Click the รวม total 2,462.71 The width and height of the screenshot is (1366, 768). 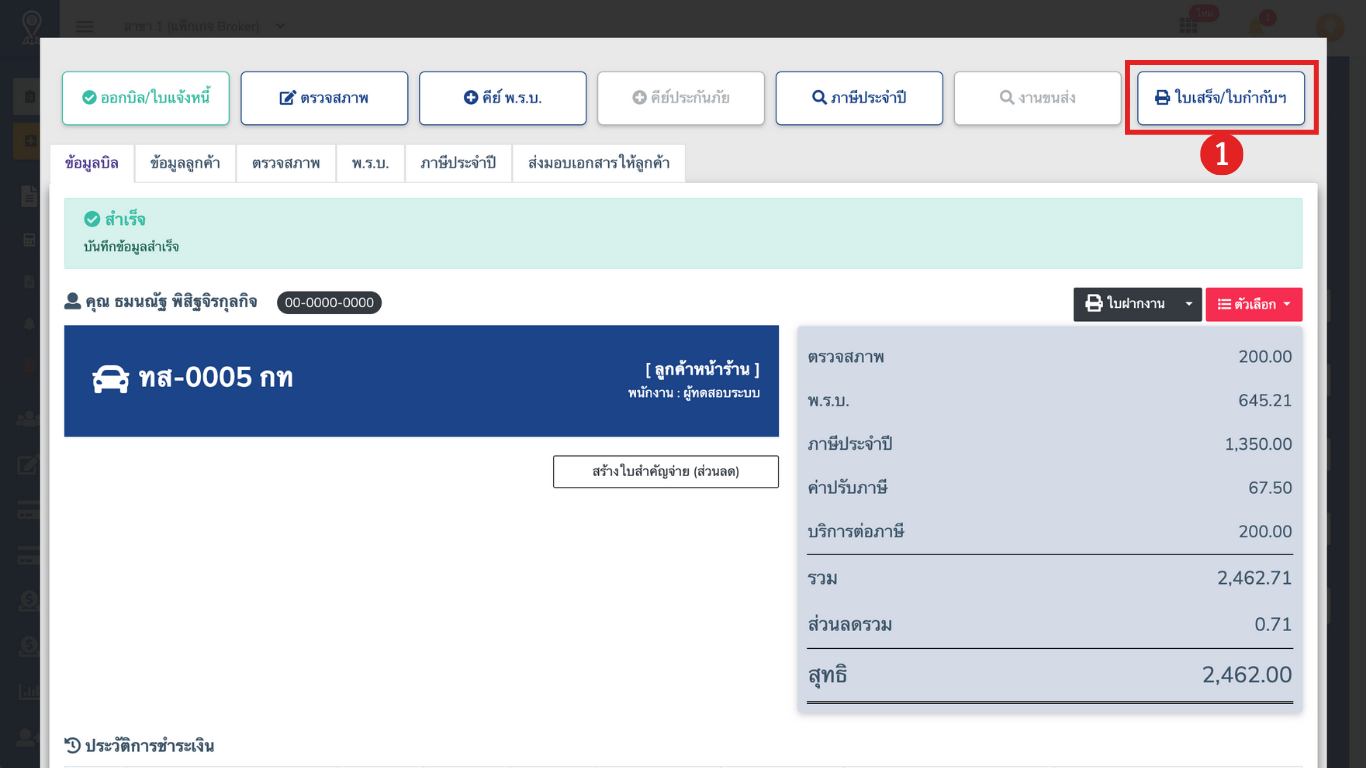[1254, 578]
